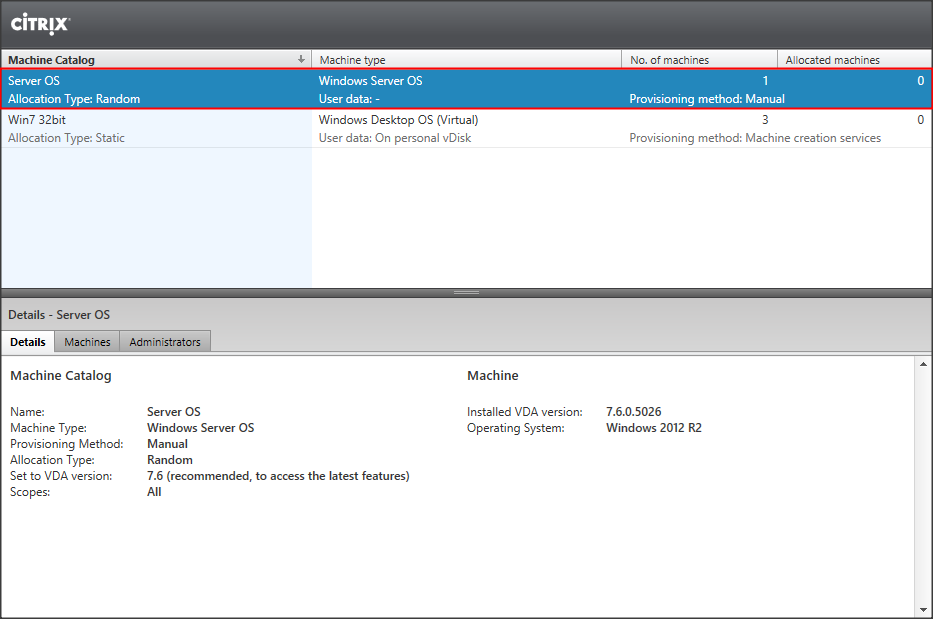
Task: Click the Machine Catalog column header label
Action: coord(51,60)
